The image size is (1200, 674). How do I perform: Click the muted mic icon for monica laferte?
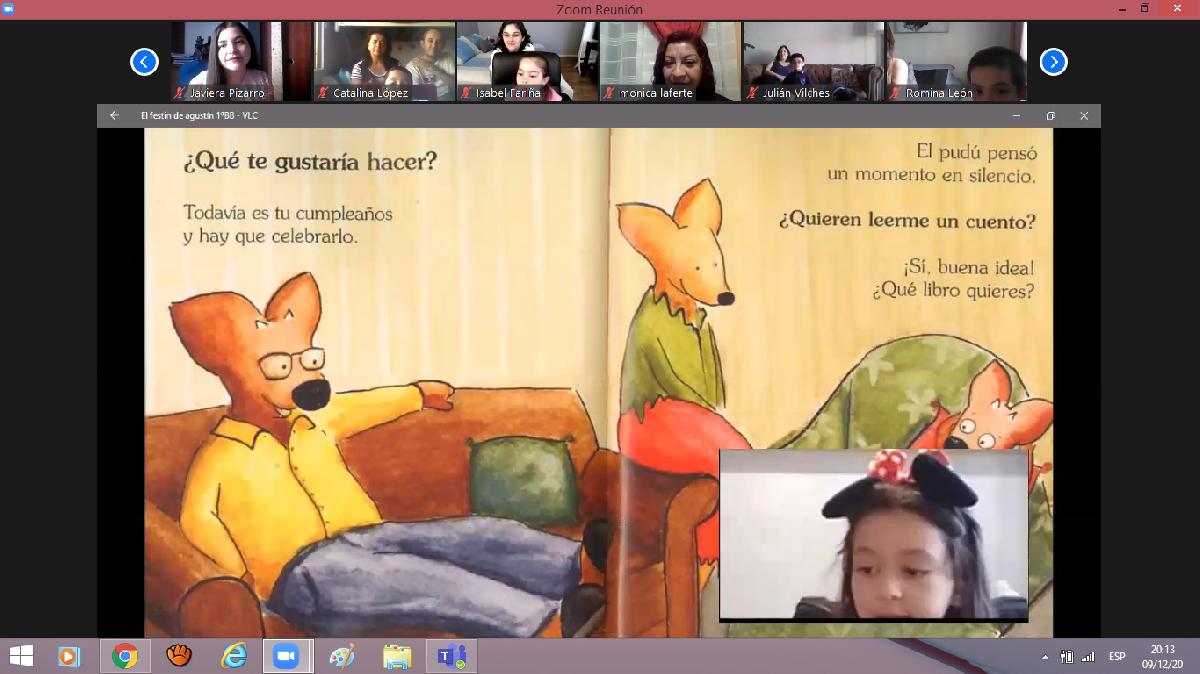(x=609, y=93)
